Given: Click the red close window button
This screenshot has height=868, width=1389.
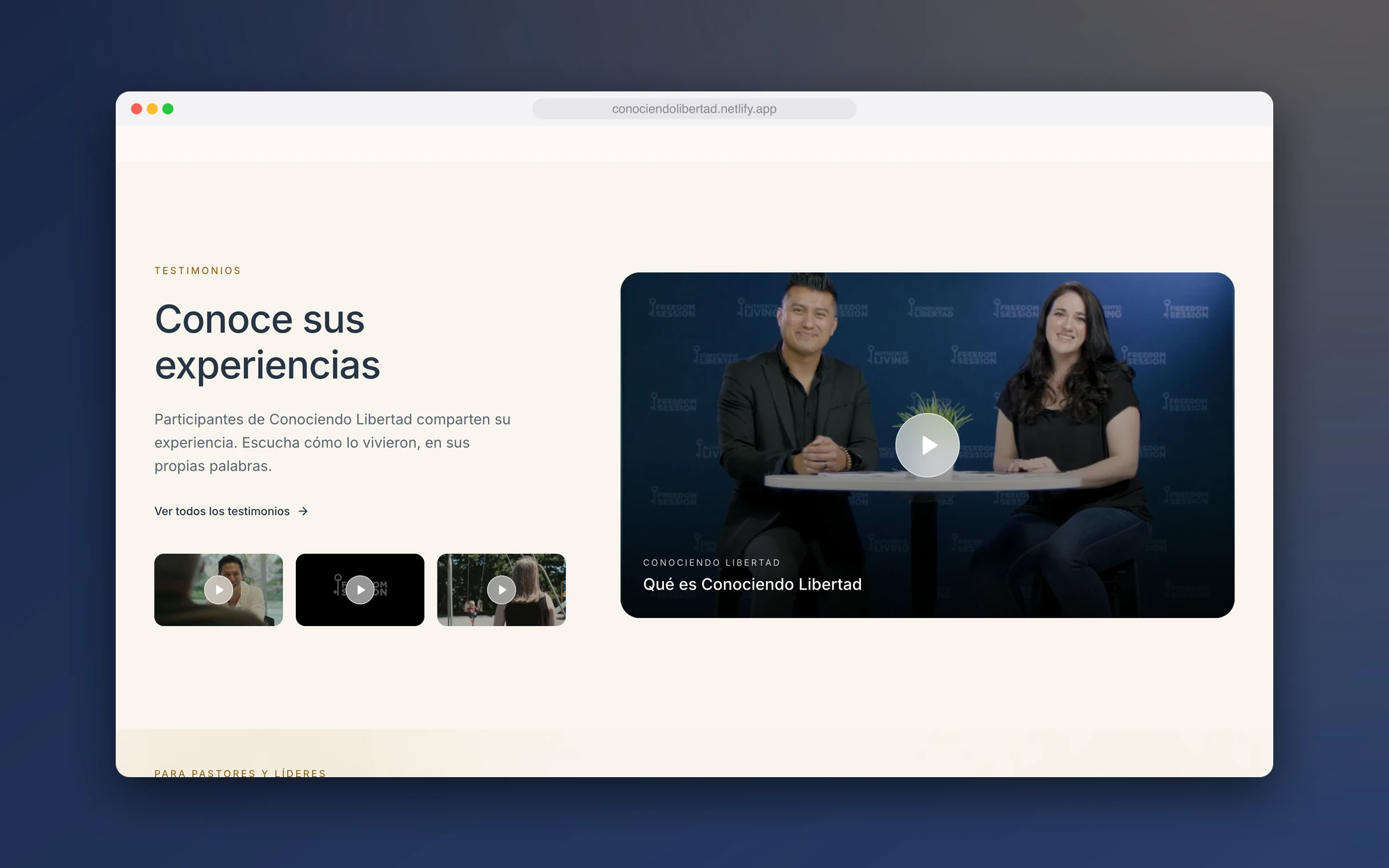Looking at the screenshot, I should (137, 109).
